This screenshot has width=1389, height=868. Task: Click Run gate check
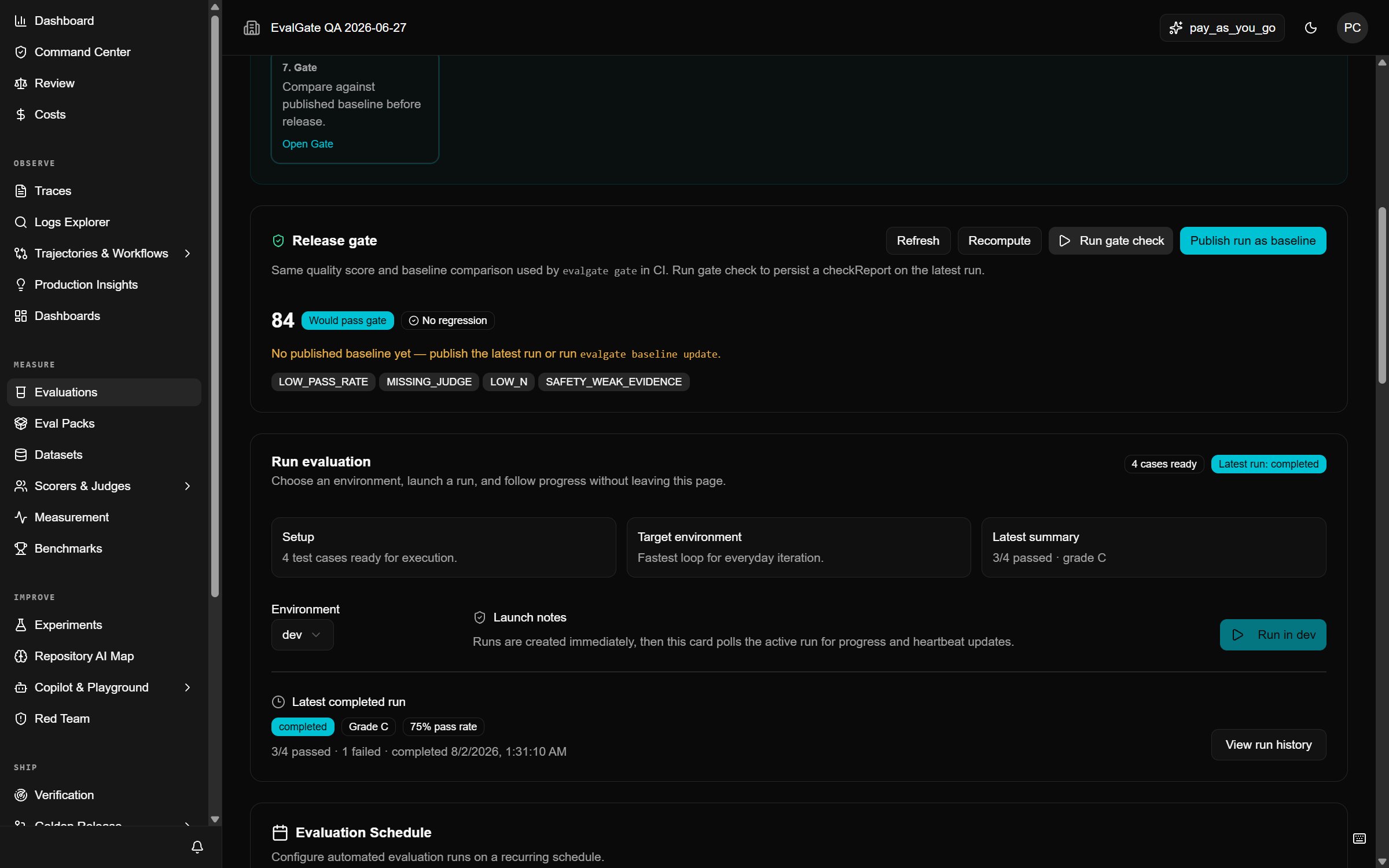point(1111,241)
